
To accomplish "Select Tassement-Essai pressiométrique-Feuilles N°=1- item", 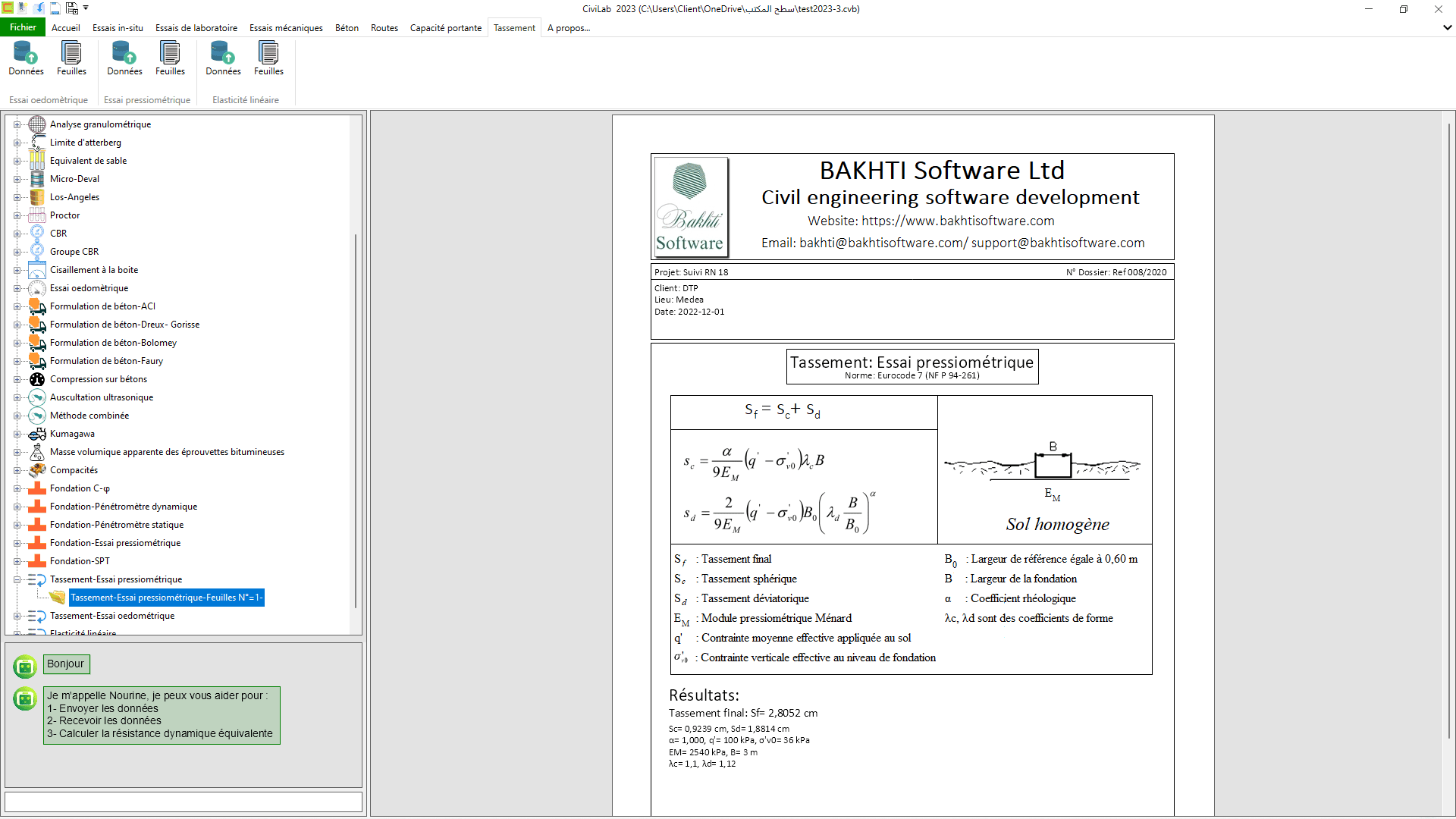I will pyautogui.click(x=166, y=598).
